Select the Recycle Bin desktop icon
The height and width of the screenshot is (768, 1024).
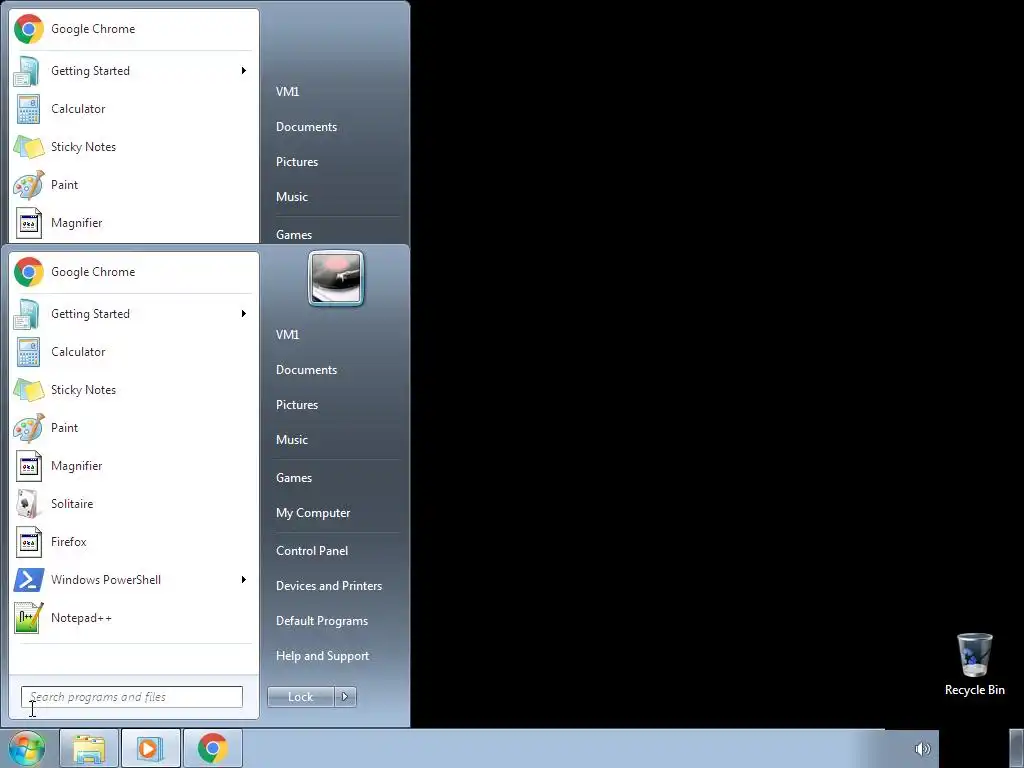coord(974,664)
